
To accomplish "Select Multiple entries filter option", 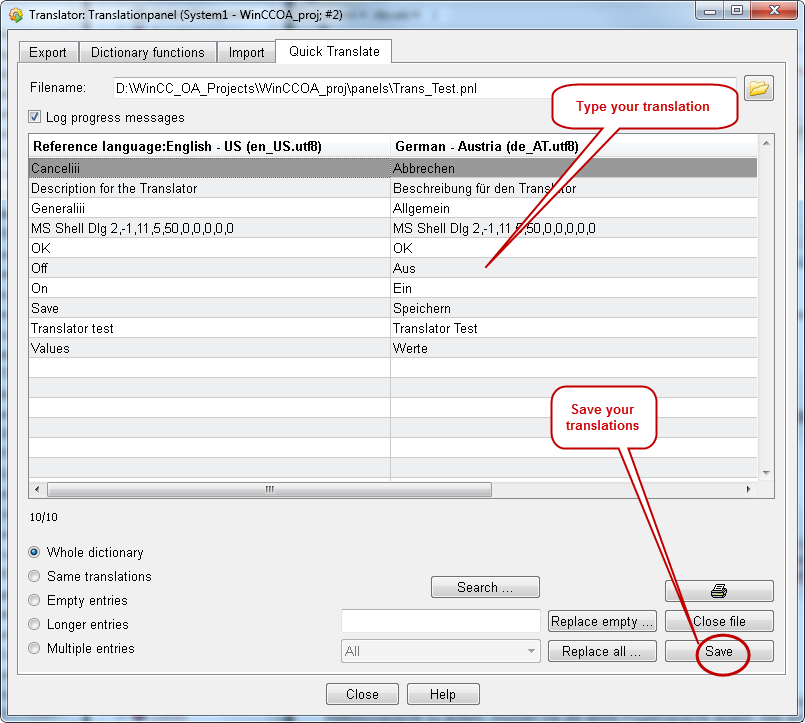I will click(x=35, y=648).
